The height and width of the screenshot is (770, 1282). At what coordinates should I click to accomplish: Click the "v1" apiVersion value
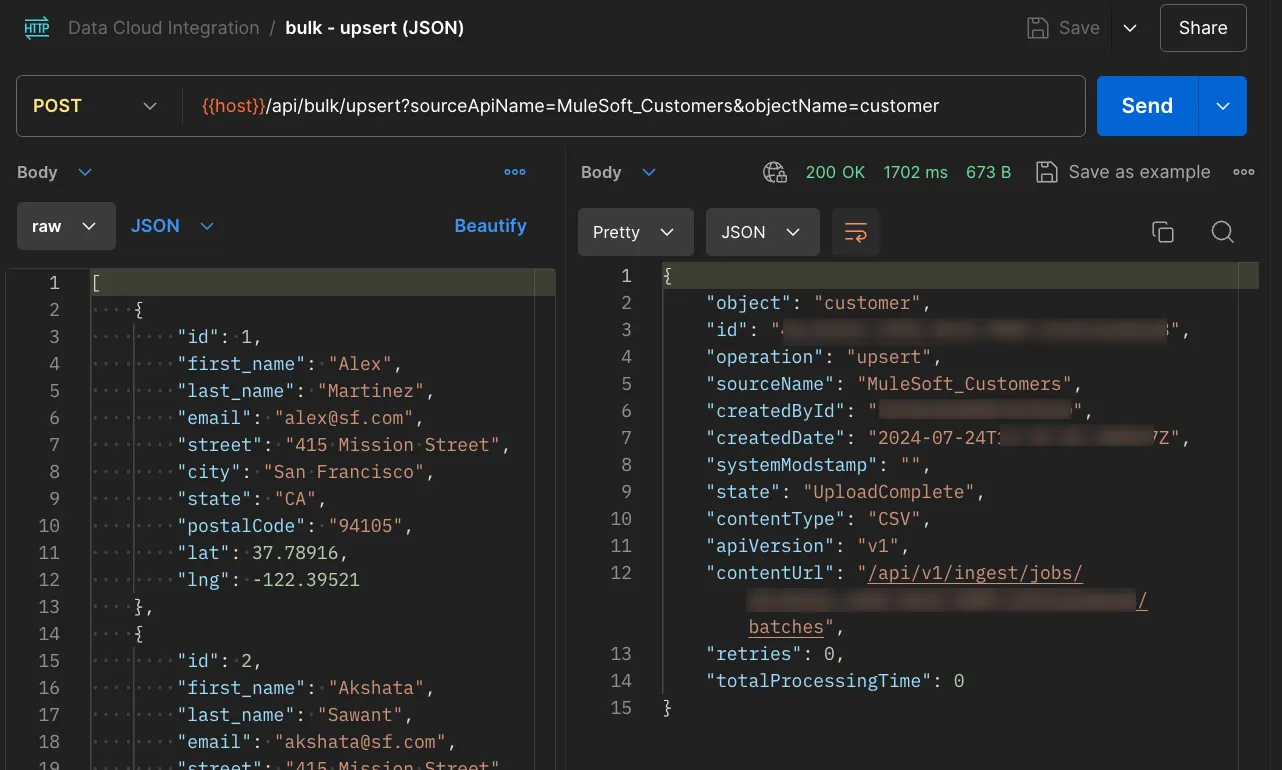click(880, 546)
